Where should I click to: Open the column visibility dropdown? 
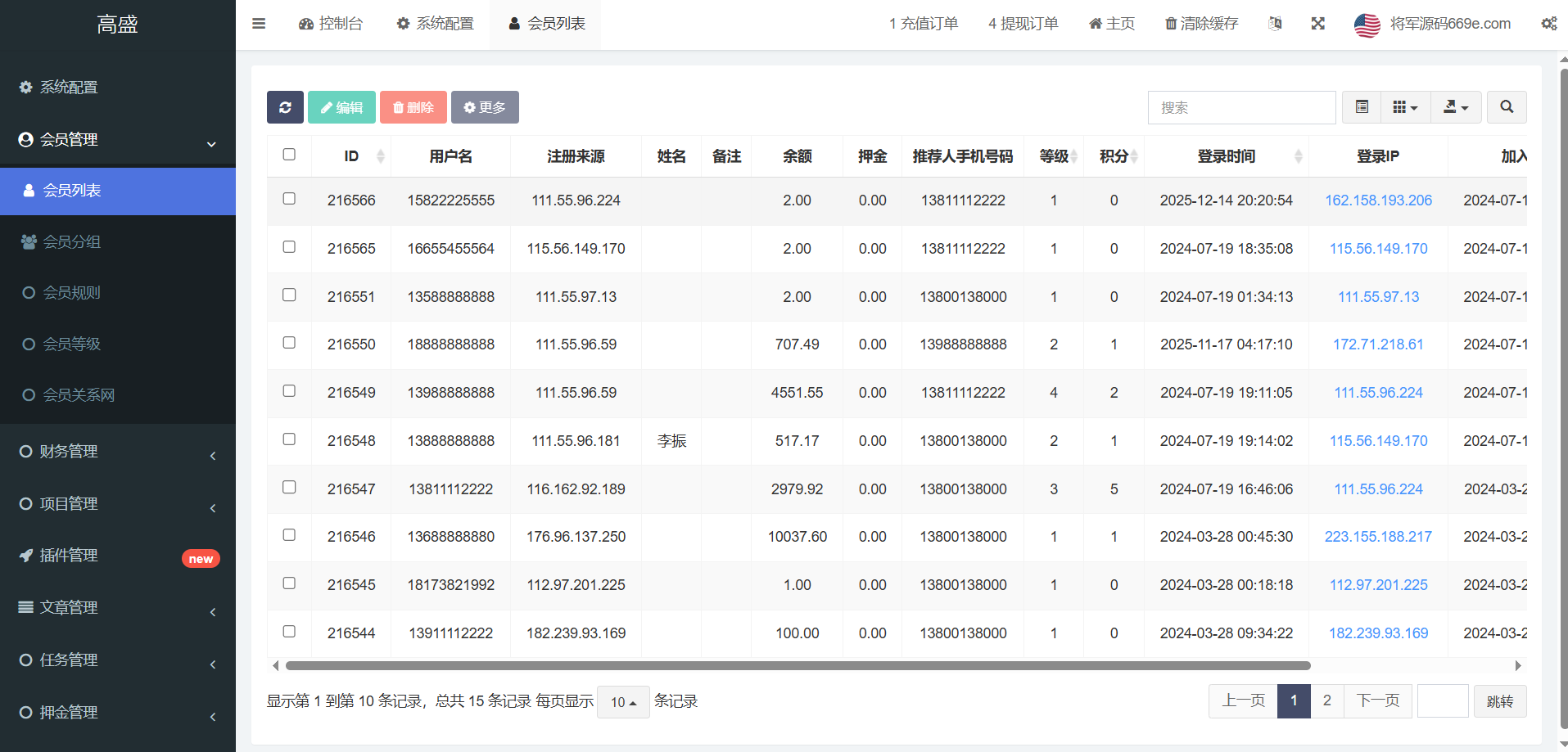pos(1405,107)
